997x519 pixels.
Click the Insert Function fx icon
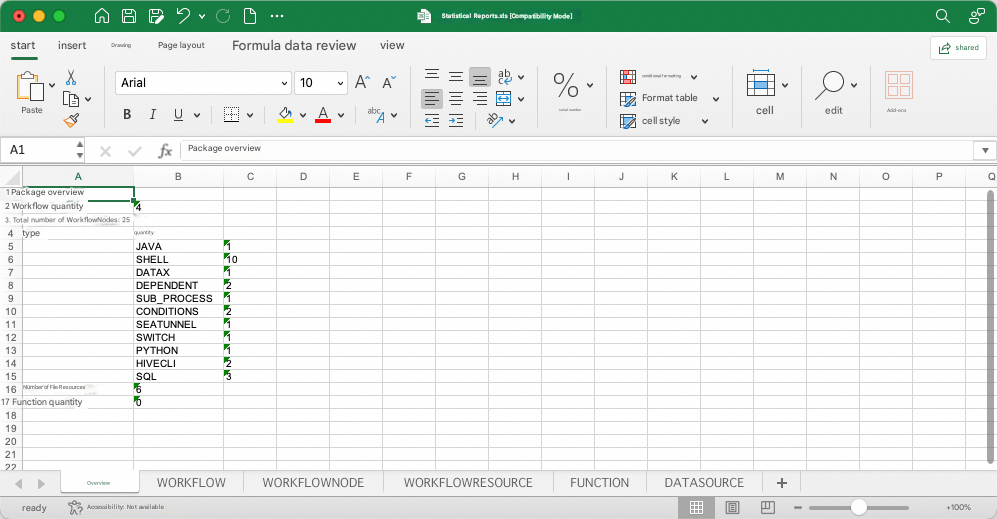[x=165, y=151]
